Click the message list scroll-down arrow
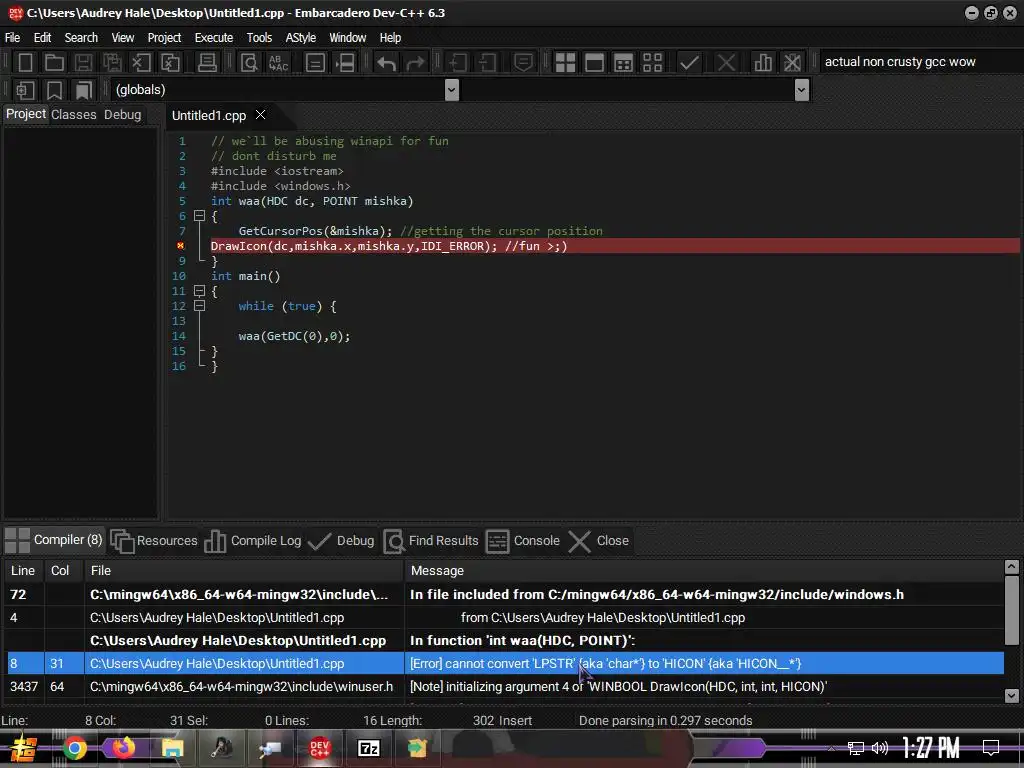 point(1011,695)
